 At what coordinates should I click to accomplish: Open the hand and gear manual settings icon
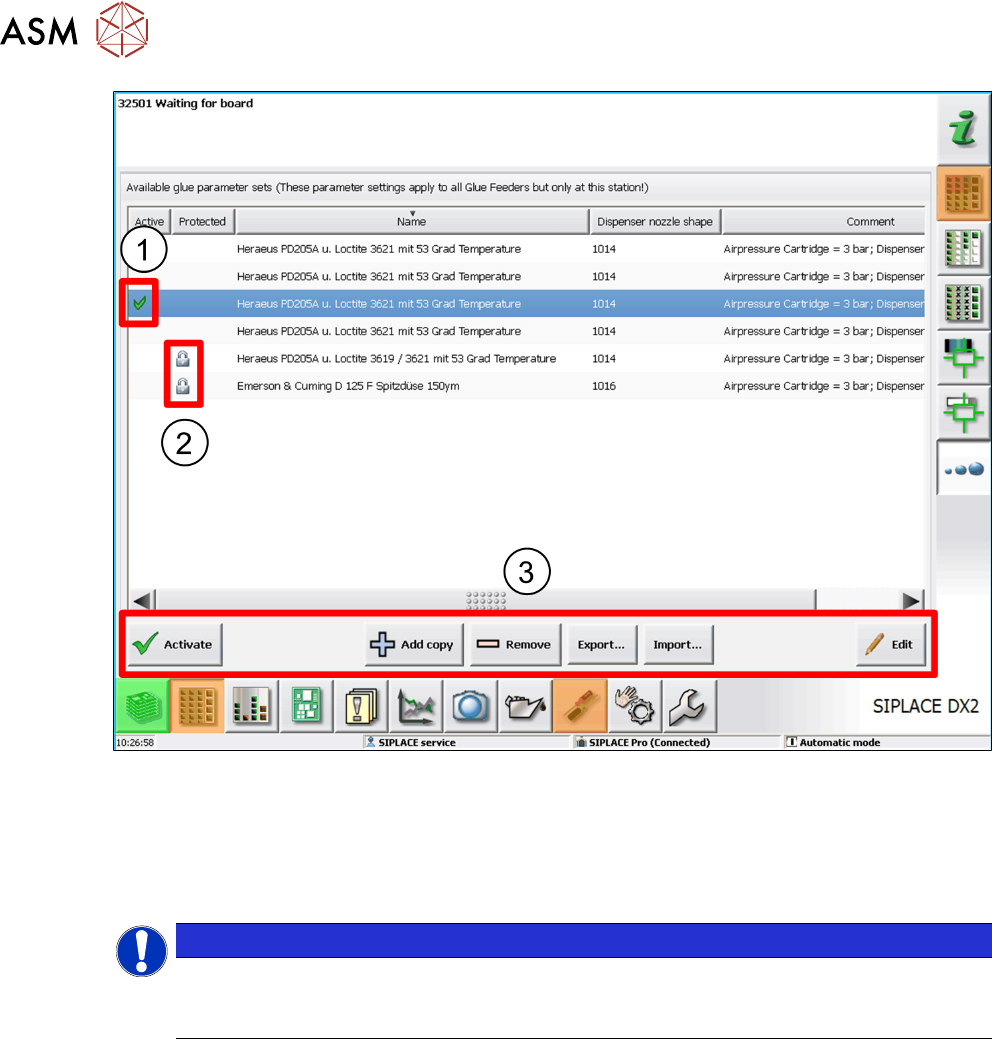[x=634, y=706]
